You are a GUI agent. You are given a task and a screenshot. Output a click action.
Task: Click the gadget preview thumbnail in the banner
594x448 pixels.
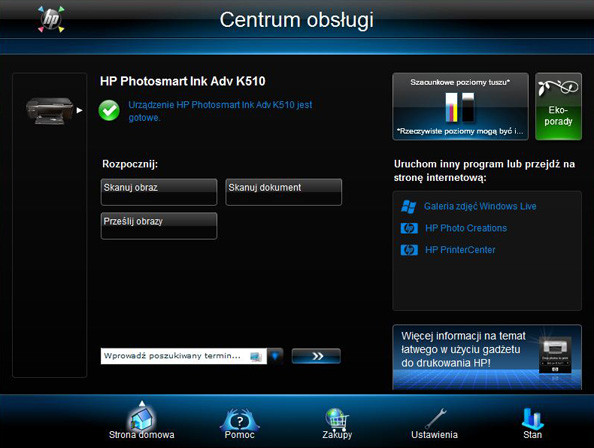coord(555,355)
